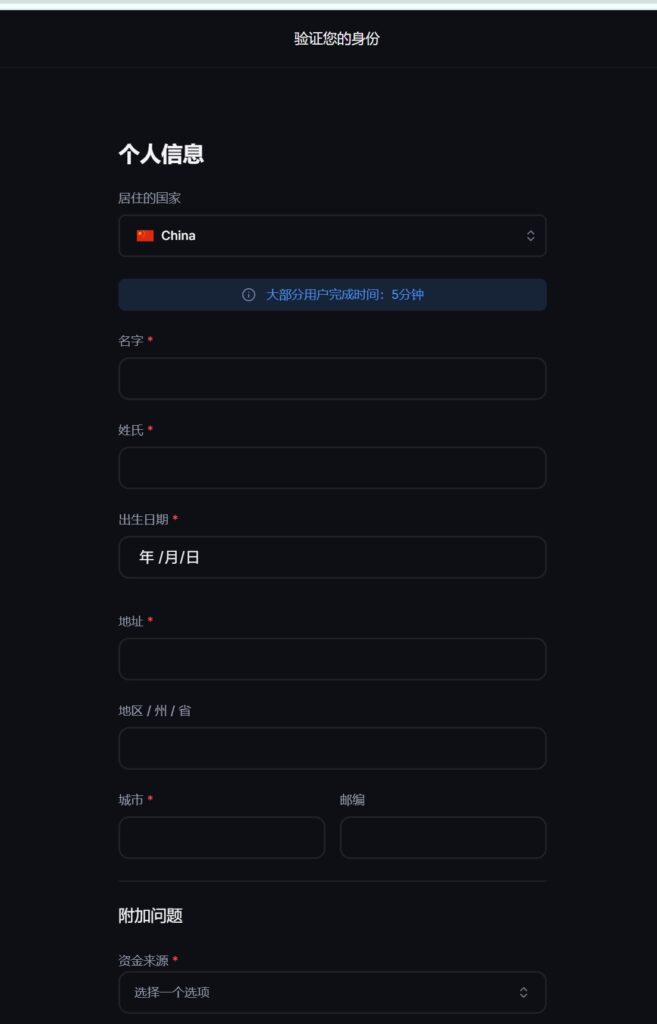
Task: Click the info icon in the time banner
Action: [x=248, y=295]
